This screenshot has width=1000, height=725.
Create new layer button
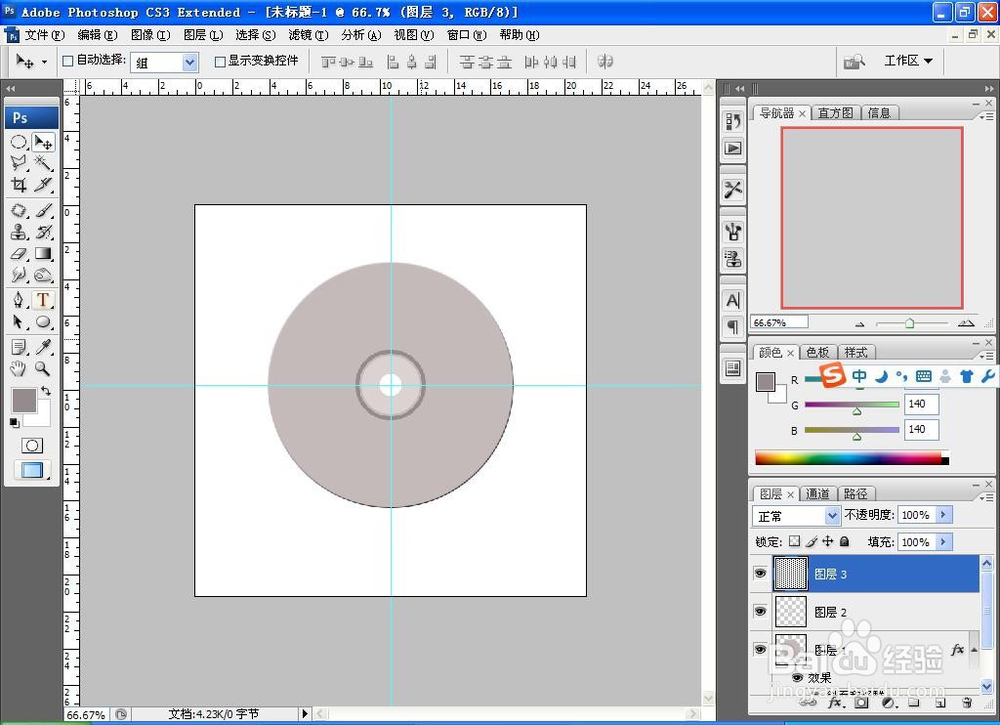[940, 703]
